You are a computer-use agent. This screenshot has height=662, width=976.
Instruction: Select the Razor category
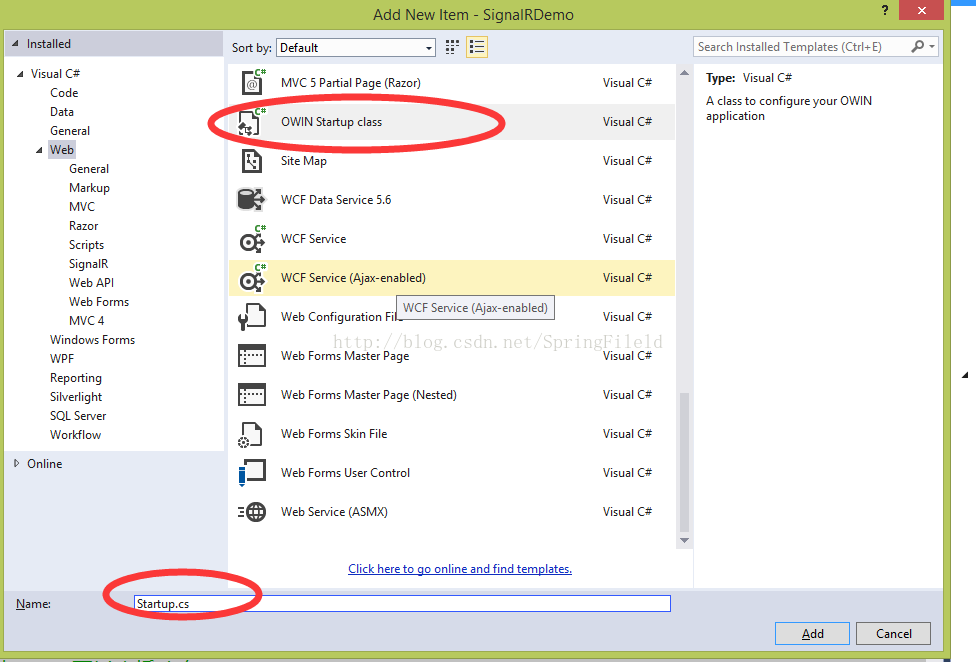[x=83, y=226]
